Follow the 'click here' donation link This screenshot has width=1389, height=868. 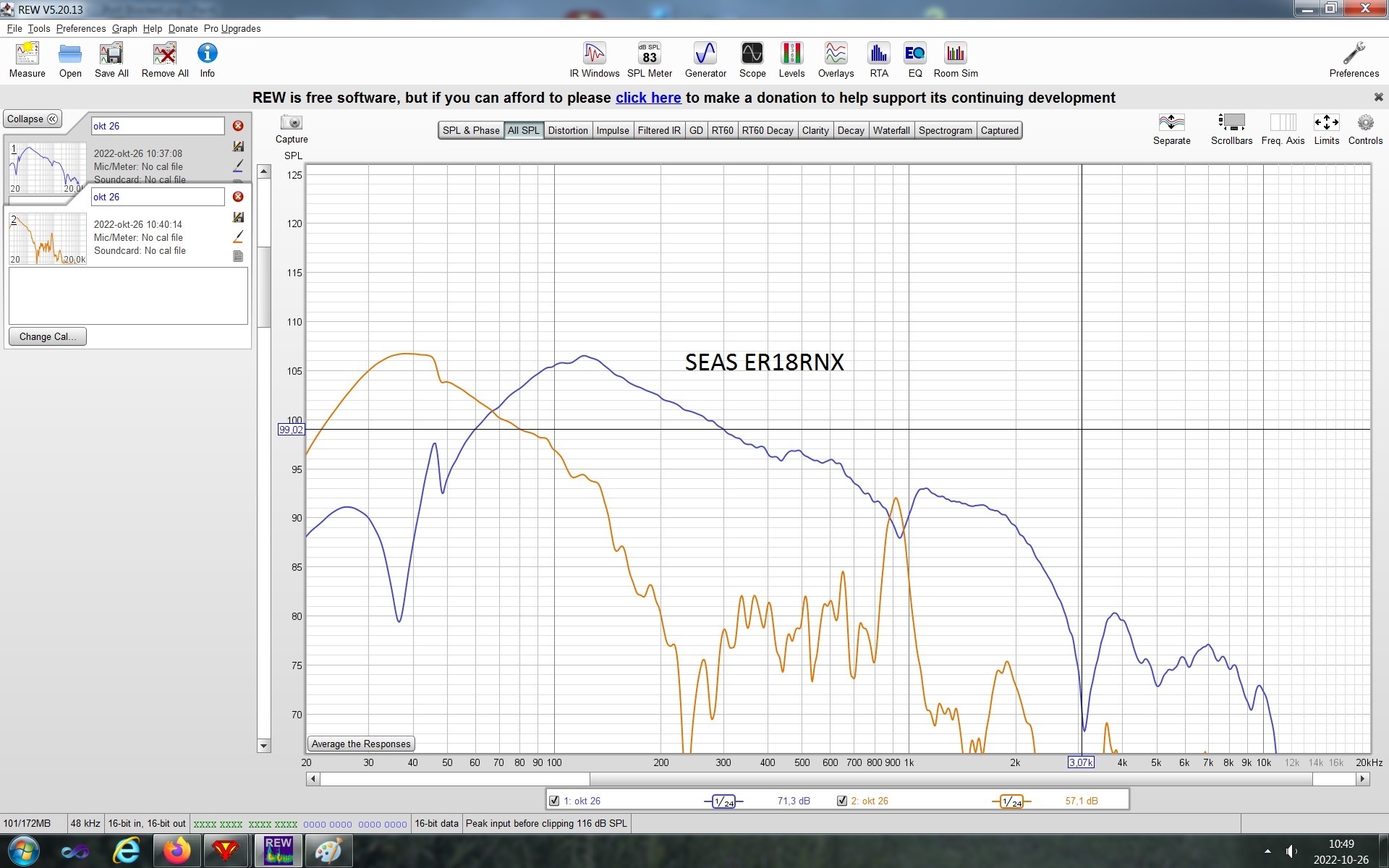pyautogui.click(x=648, y=98)
